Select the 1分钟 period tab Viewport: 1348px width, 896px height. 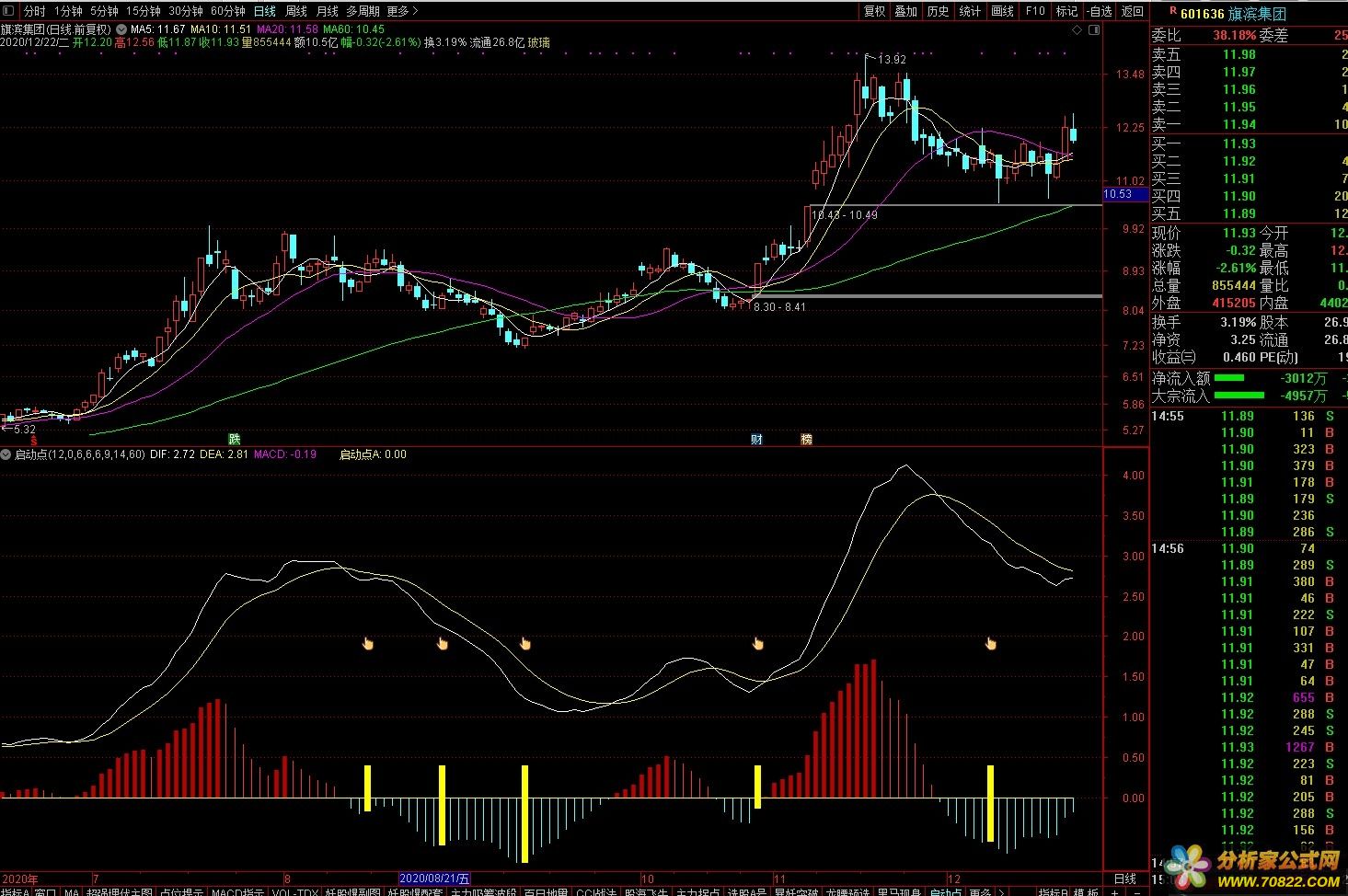click(x=68, y=11)
